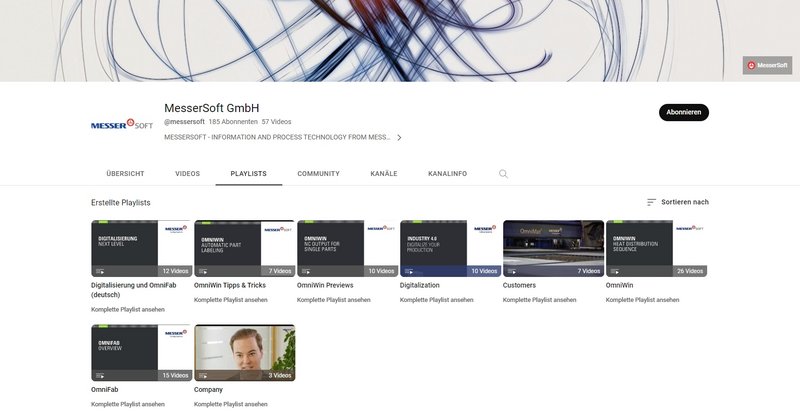This screenshot has height=414, width=800.
Task: Open OmniWin Tipps & Tricks playlist title
Action: tap(230, 285)
